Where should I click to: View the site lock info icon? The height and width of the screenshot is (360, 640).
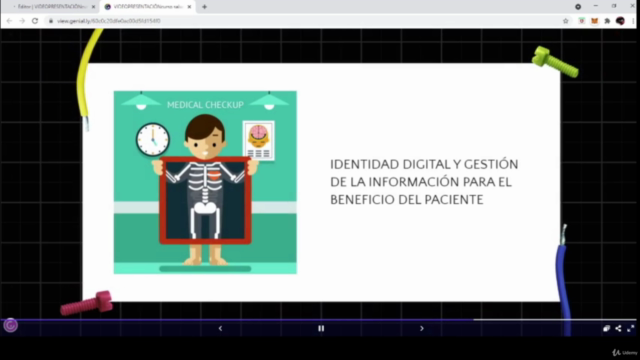coord(51,21)
